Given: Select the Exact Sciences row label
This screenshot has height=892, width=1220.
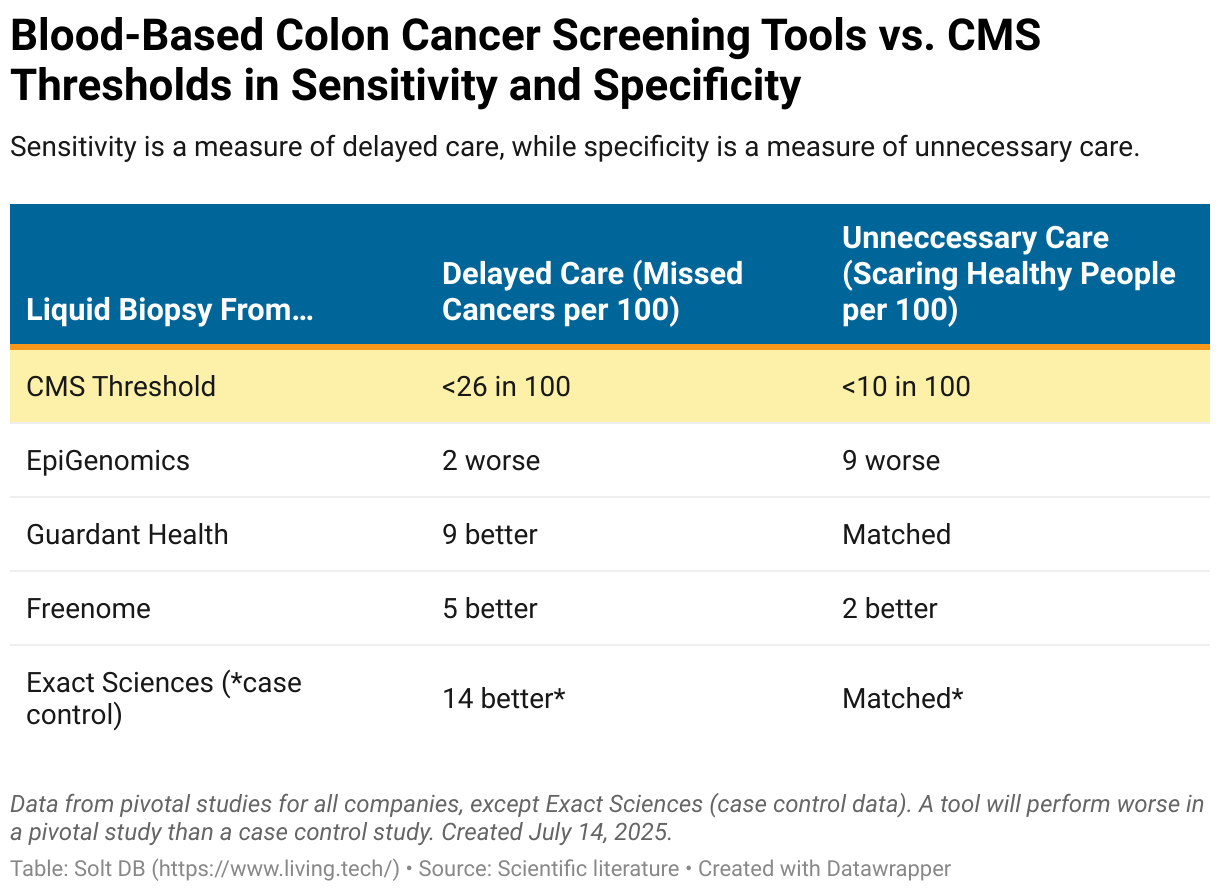Looking at the screenshot, I should tap(164, 698).
